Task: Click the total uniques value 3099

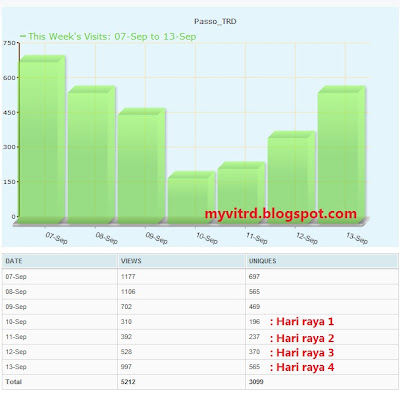Action: point(256,382)
